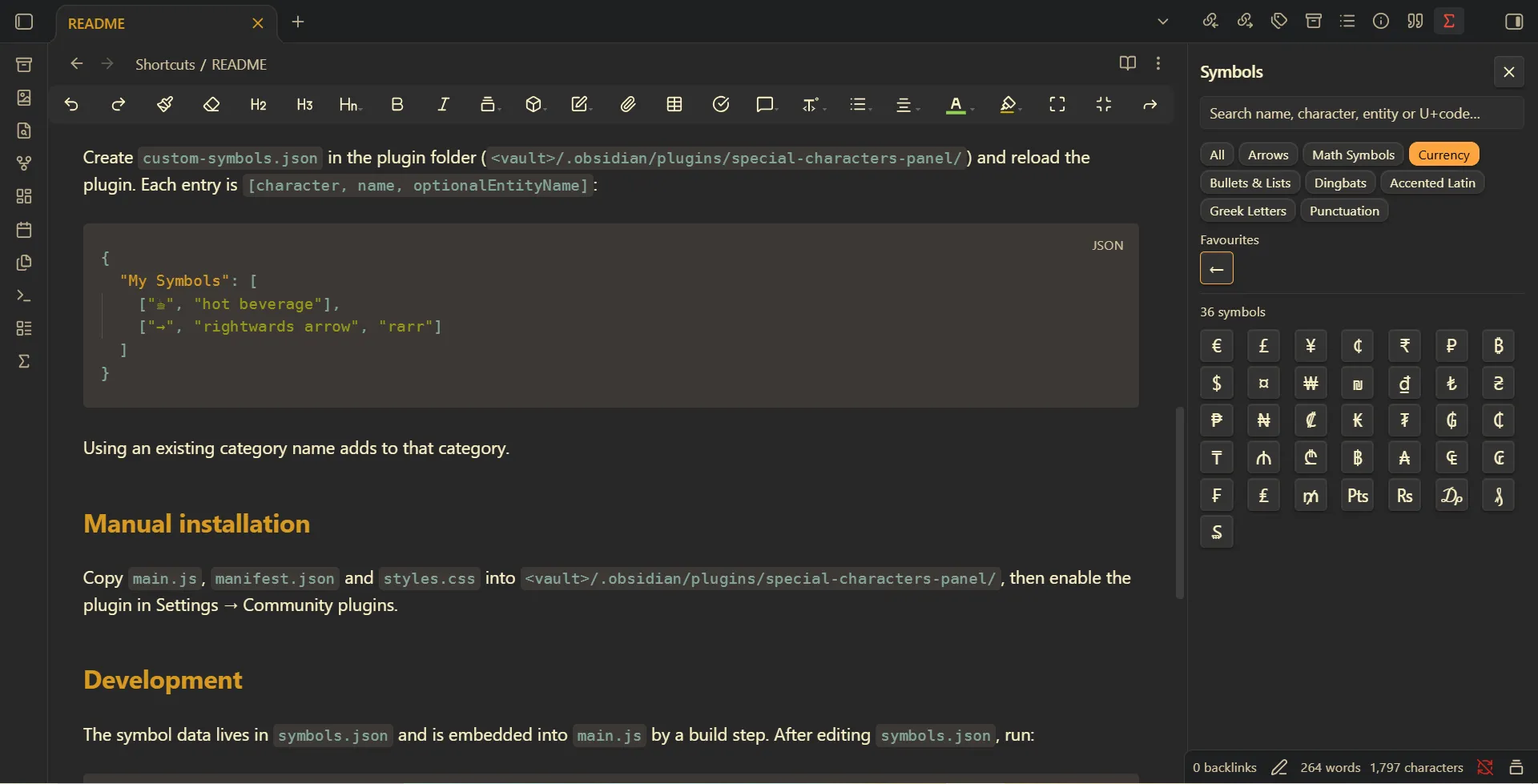Apply H3 heading from toolbar
This screenshot has width=1538, height=784.
304,105
